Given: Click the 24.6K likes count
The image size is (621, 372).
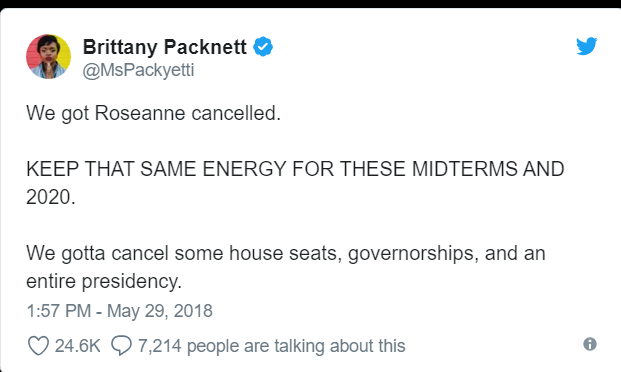Looking at the screenshot, I should (x=77, y=346).
